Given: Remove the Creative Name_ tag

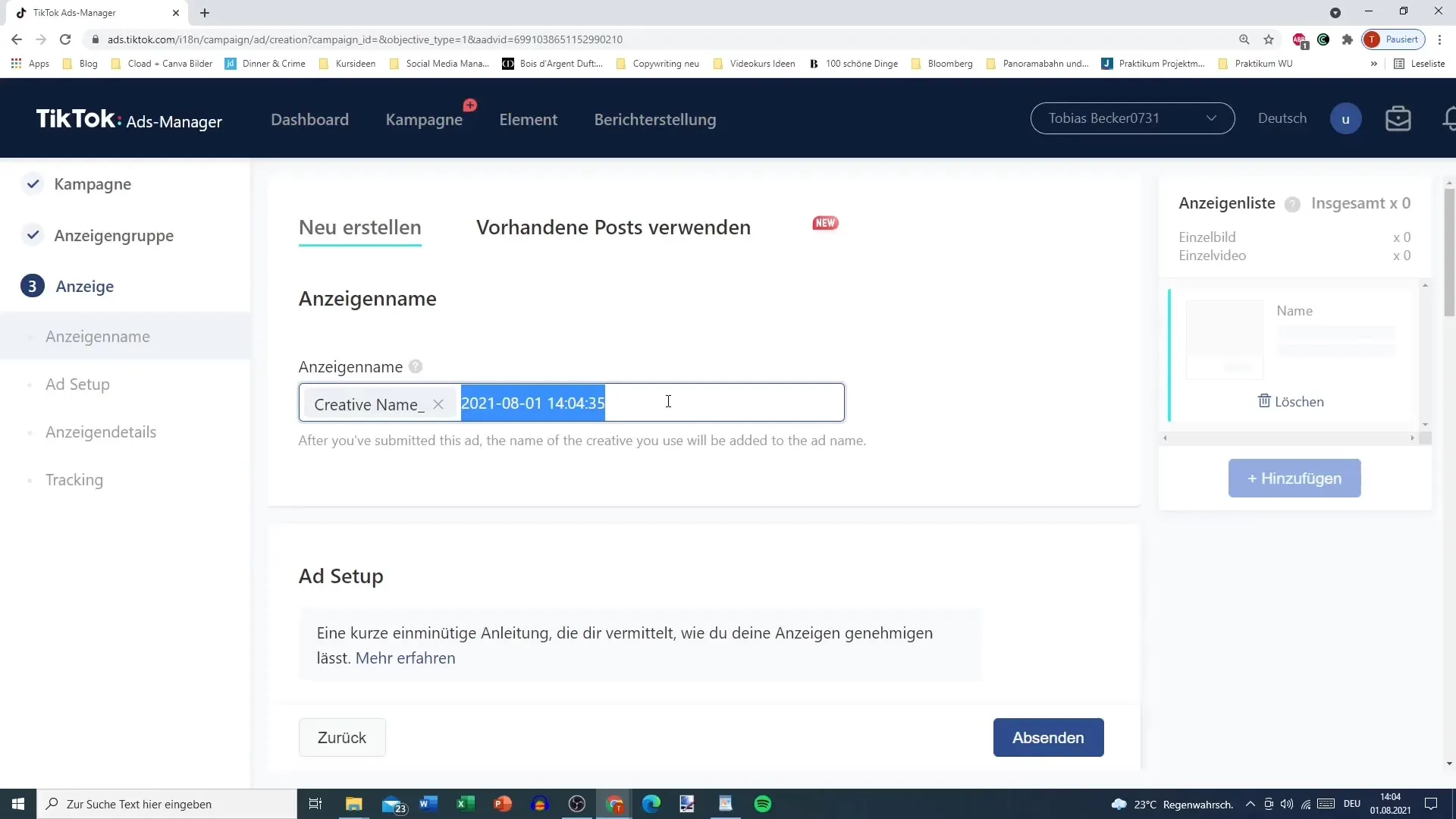Looking at the screenshot, I should 438,405.
